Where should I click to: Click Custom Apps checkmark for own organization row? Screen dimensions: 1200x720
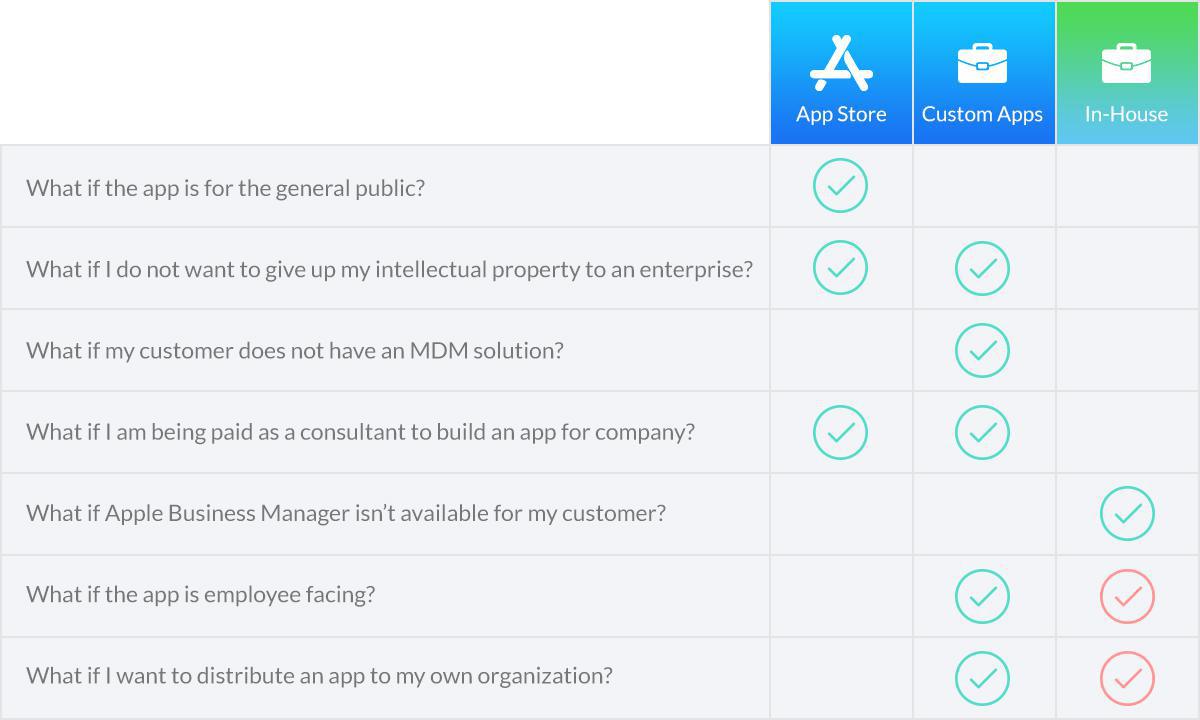coord(982,678)
